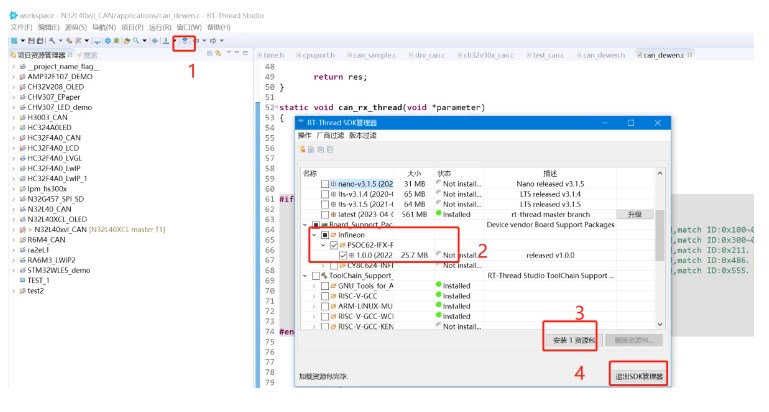Uncheck the 1.0.0 (2022) version checkbox
Viewport: 769px width, 412px height.
click(343, 255)
